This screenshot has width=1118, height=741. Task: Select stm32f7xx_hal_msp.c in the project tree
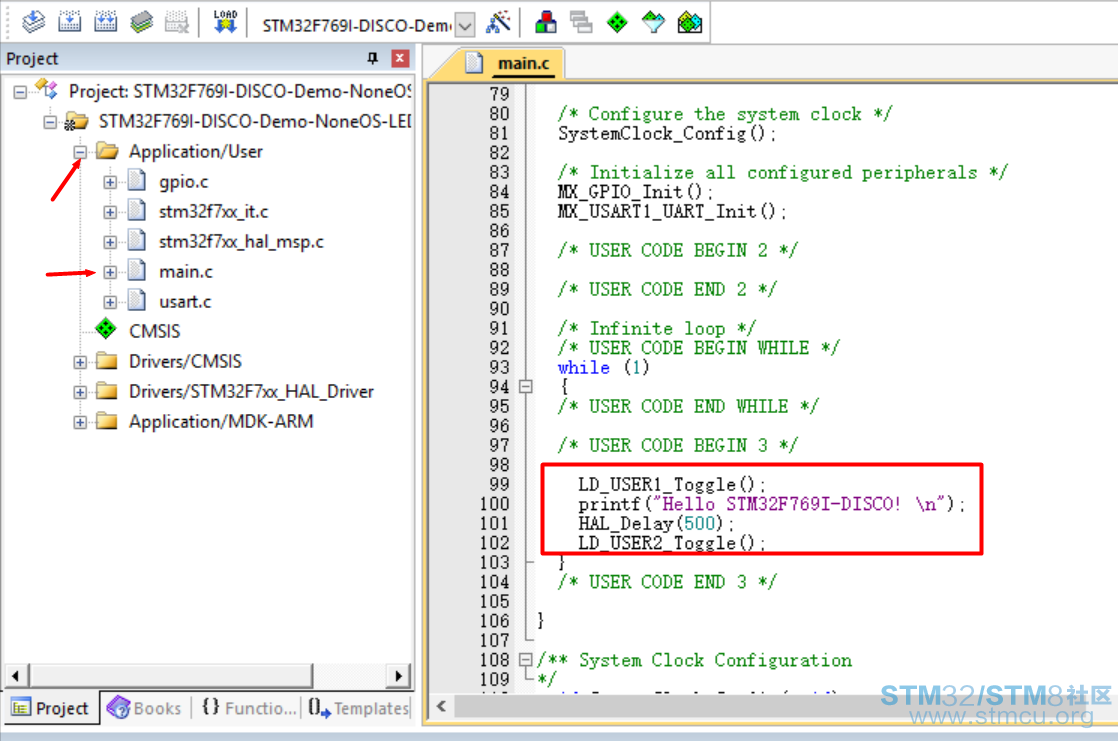(241, 242)
